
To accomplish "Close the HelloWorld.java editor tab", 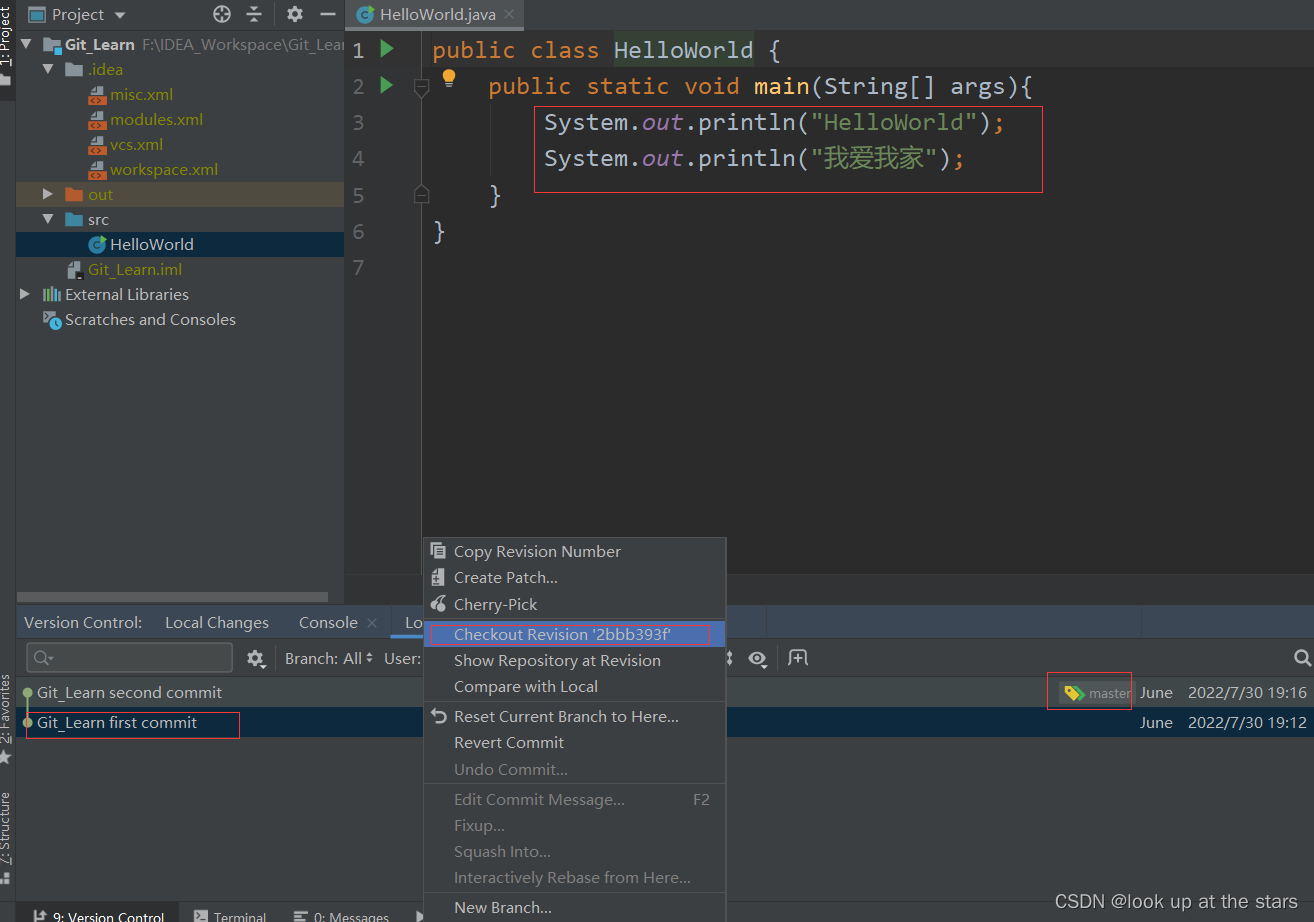I will coord(509,14).
